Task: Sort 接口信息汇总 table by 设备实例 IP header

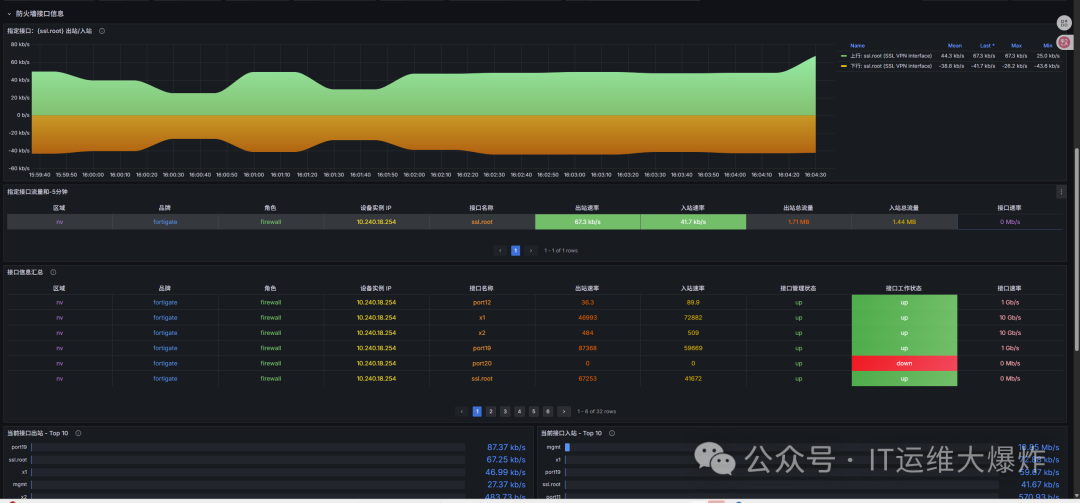Action: 376,288
